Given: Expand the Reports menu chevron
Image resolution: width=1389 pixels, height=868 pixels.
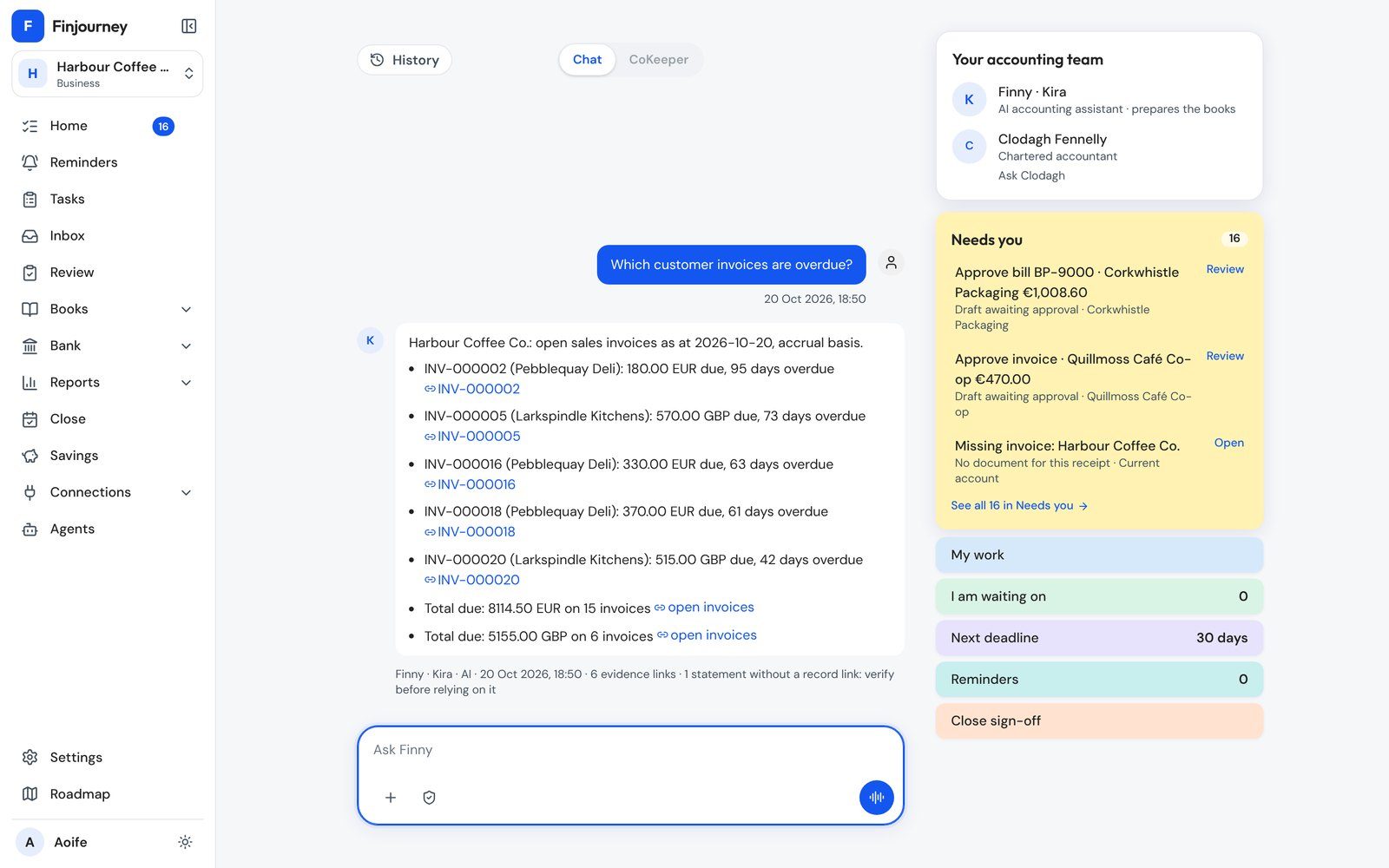Looking at the screenshot, I should pos(186,383).
